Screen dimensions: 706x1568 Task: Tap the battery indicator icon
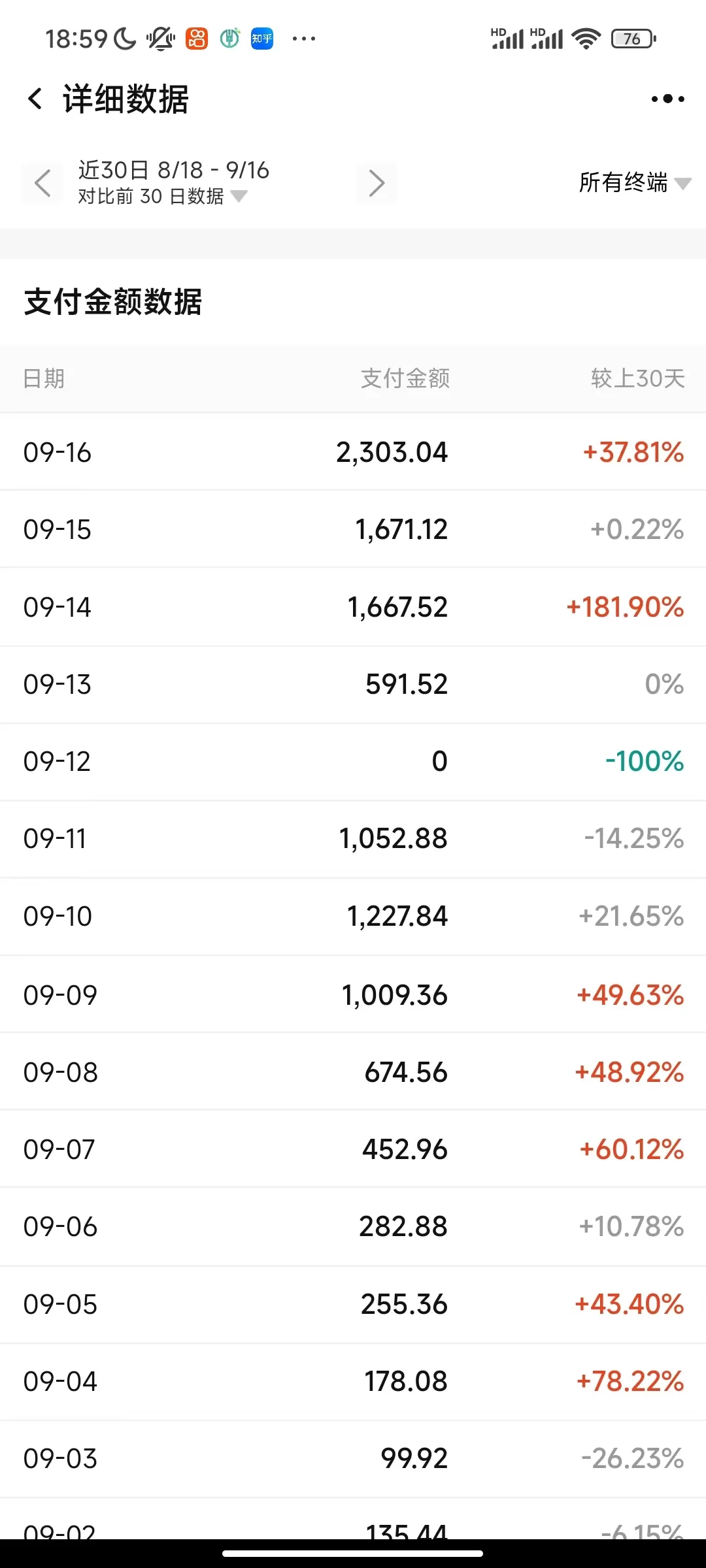tap(633, 39)
